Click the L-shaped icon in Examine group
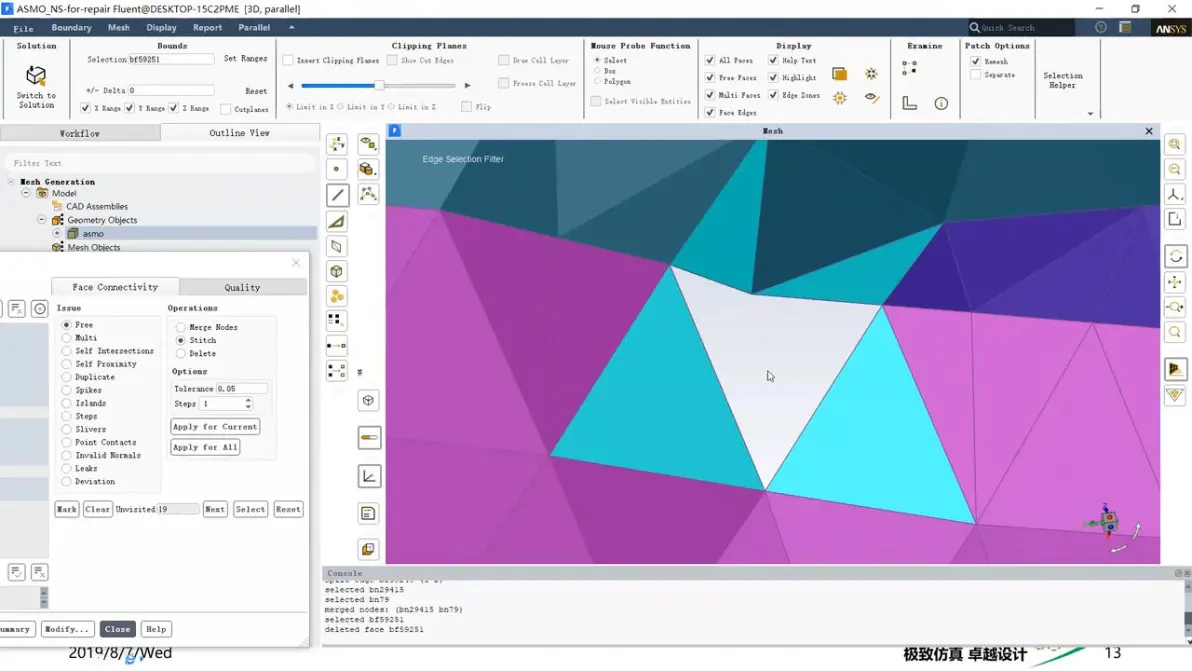 pyautogui.click(x=909, y=103)
